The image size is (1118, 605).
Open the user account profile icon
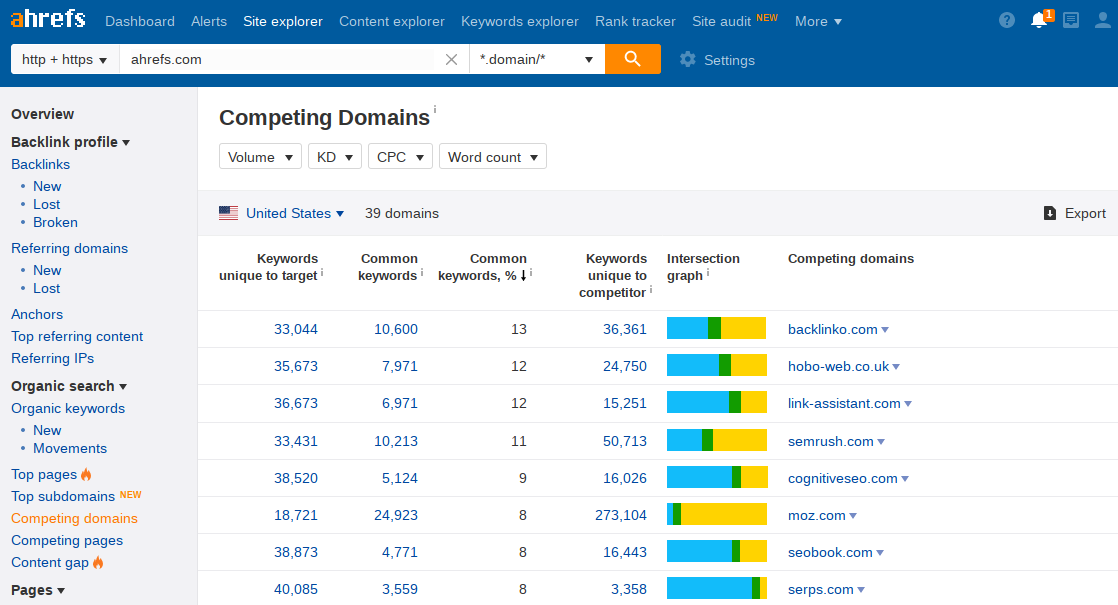[x=1102, y=21]
